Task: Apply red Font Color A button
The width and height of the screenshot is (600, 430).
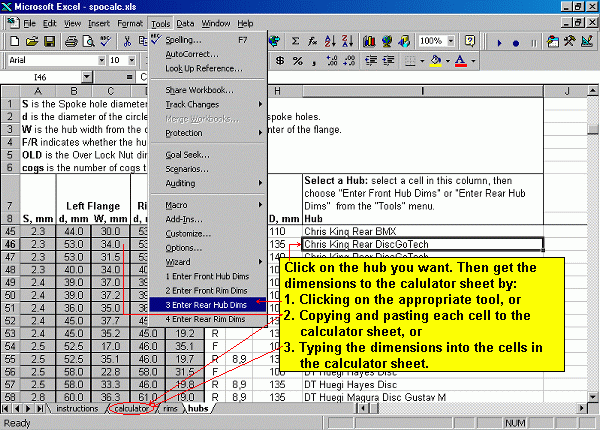Action: click(x=461, y=60)
